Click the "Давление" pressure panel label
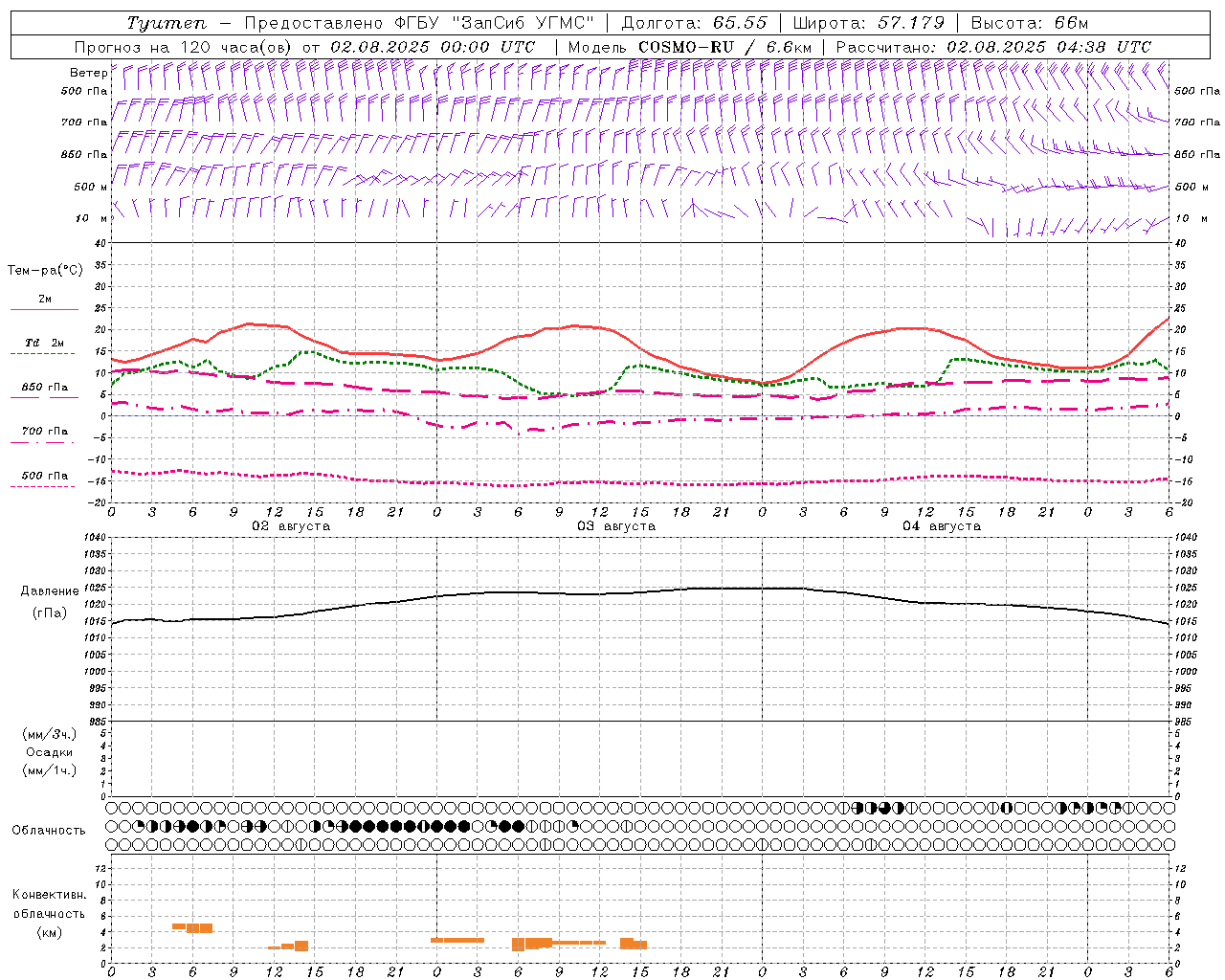 pyautogui.click(x=48, y=590)
